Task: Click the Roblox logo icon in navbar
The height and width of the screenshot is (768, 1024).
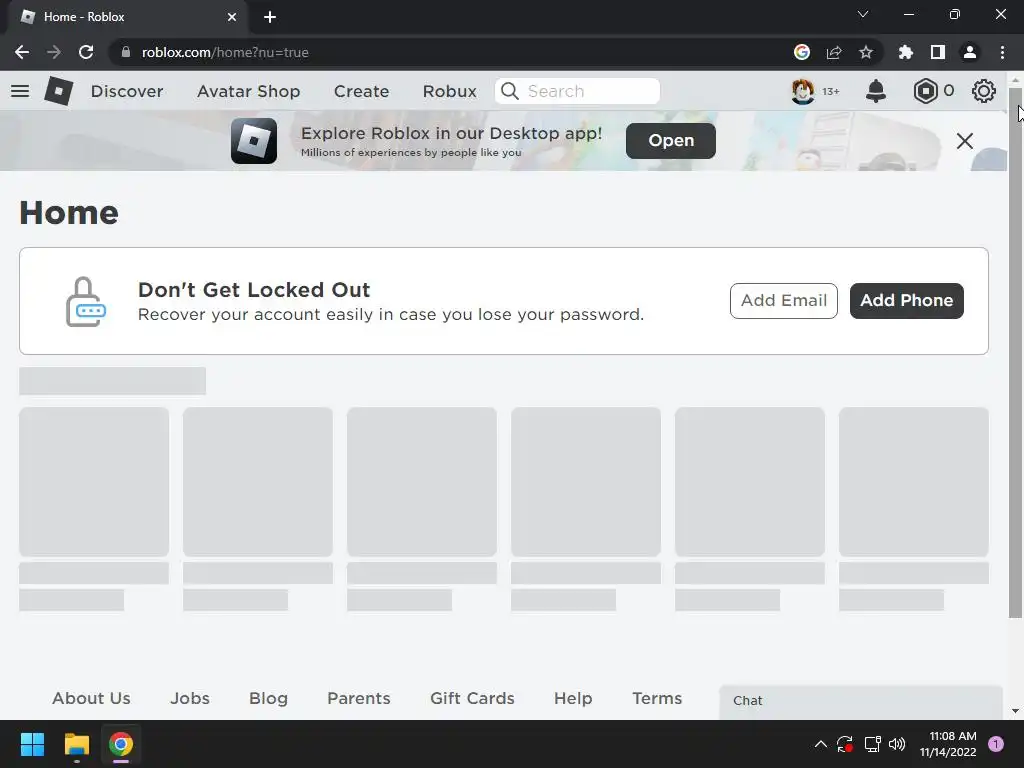Action: point(58,91)
